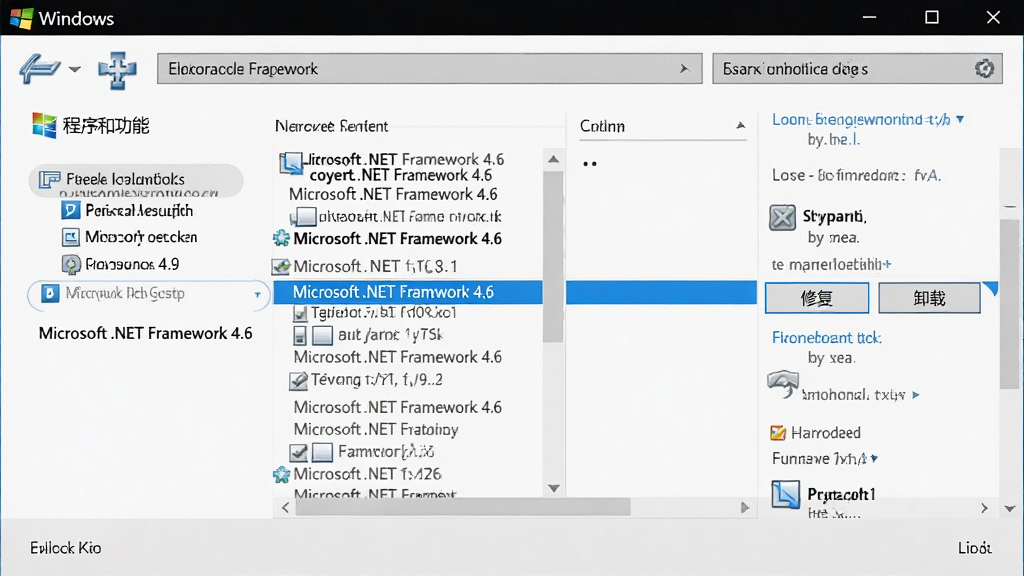Click the list scroll up arrow
The height and width of the screenshot is (576, 1024).
point(553,159)
